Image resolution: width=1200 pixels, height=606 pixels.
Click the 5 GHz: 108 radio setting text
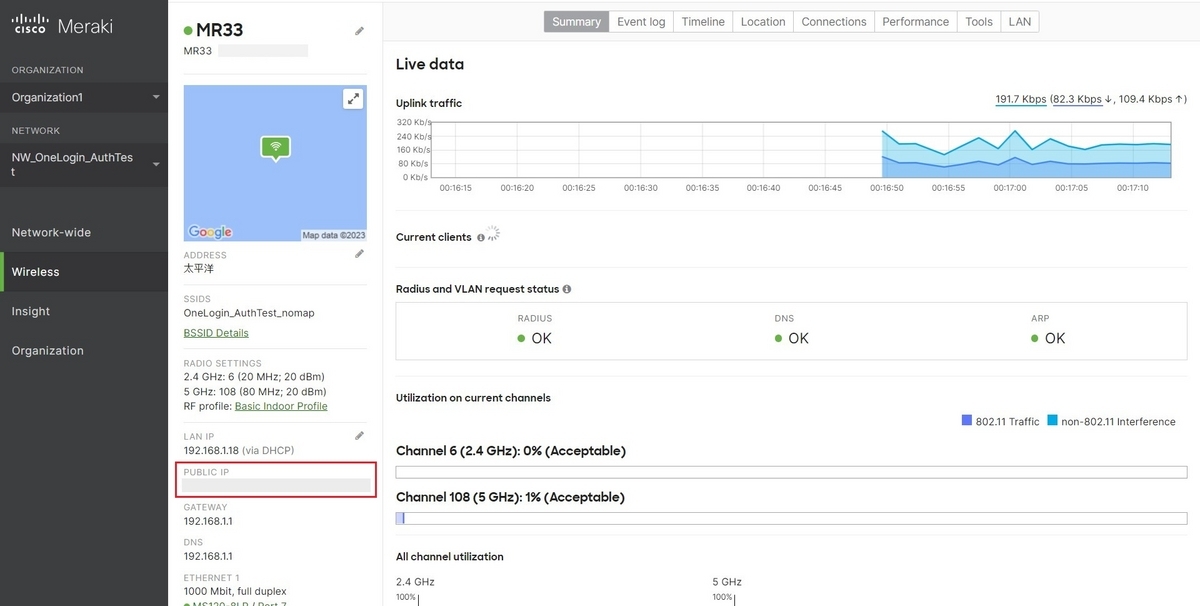point(255,392)
